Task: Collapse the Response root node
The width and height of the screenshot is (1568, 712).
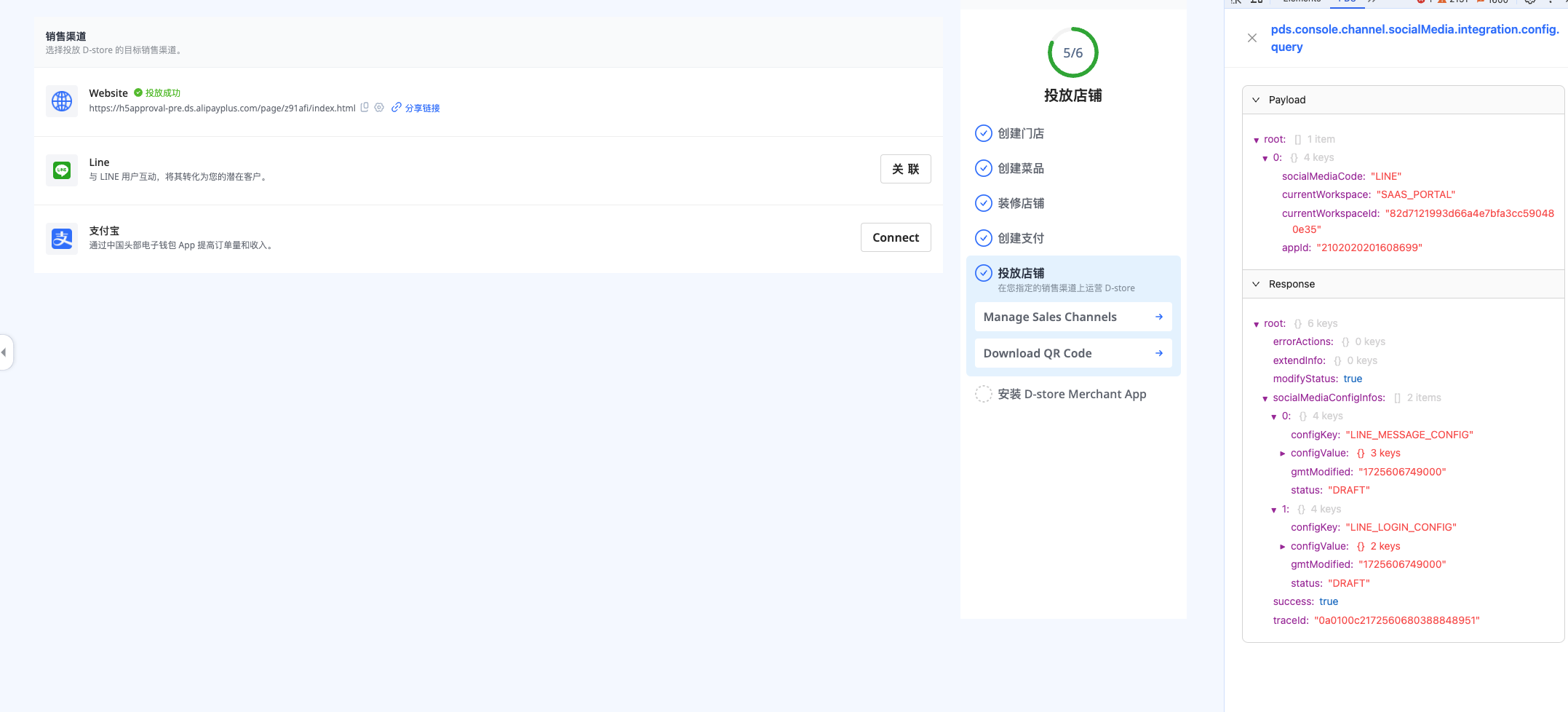Action: coord(1257,324)
